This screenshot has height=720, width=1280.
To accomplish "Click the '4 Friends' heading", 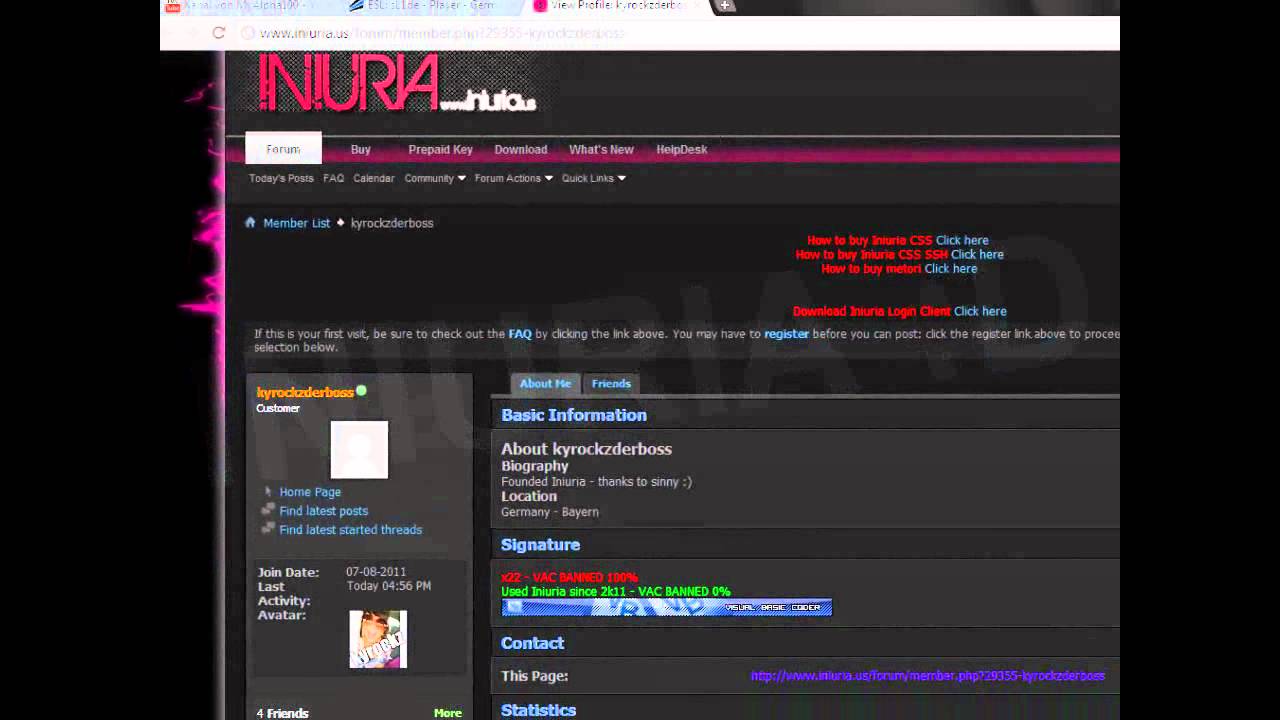I will click(283, 713).
